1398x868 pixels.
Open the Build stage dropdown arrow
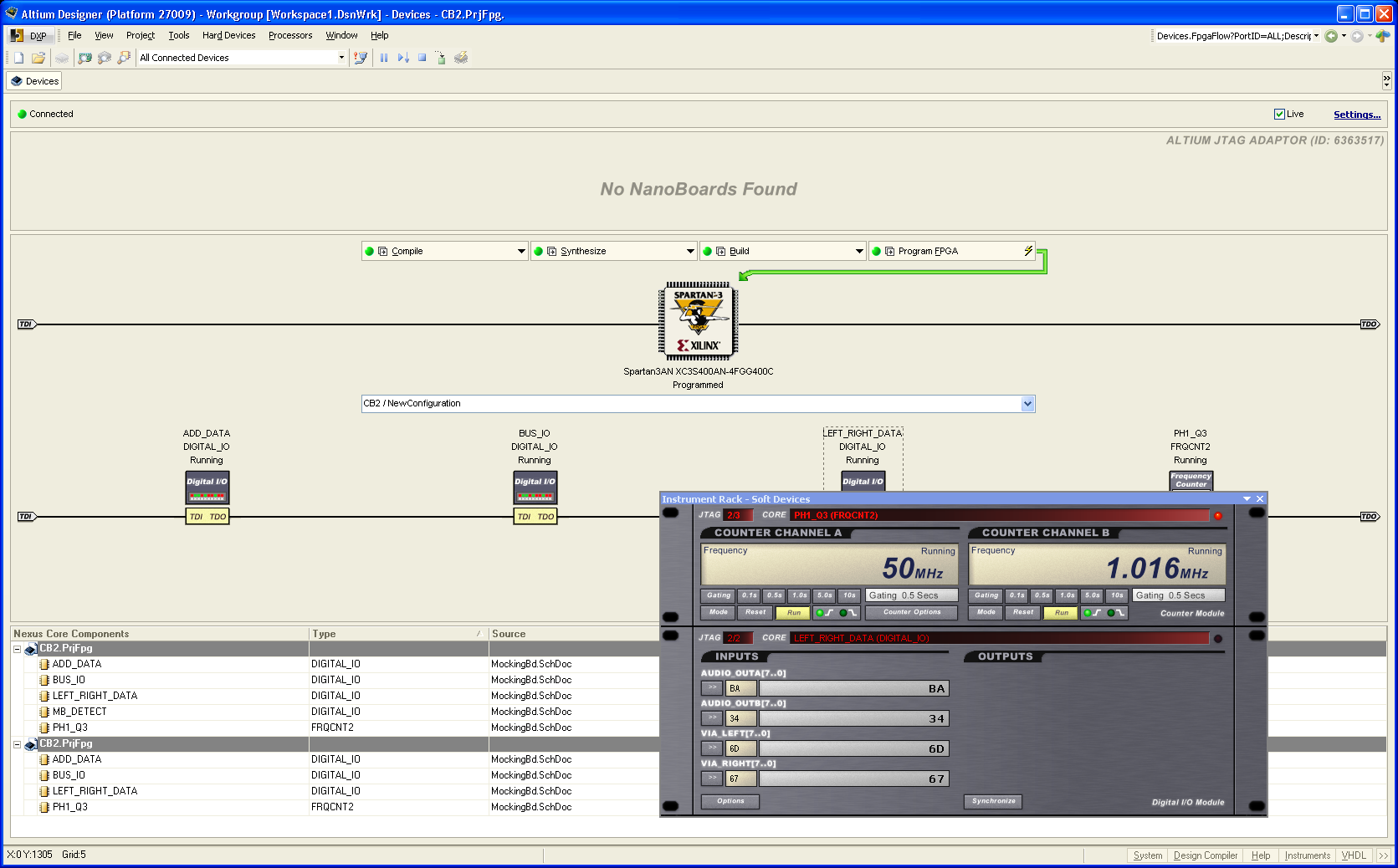coord(859,251)
